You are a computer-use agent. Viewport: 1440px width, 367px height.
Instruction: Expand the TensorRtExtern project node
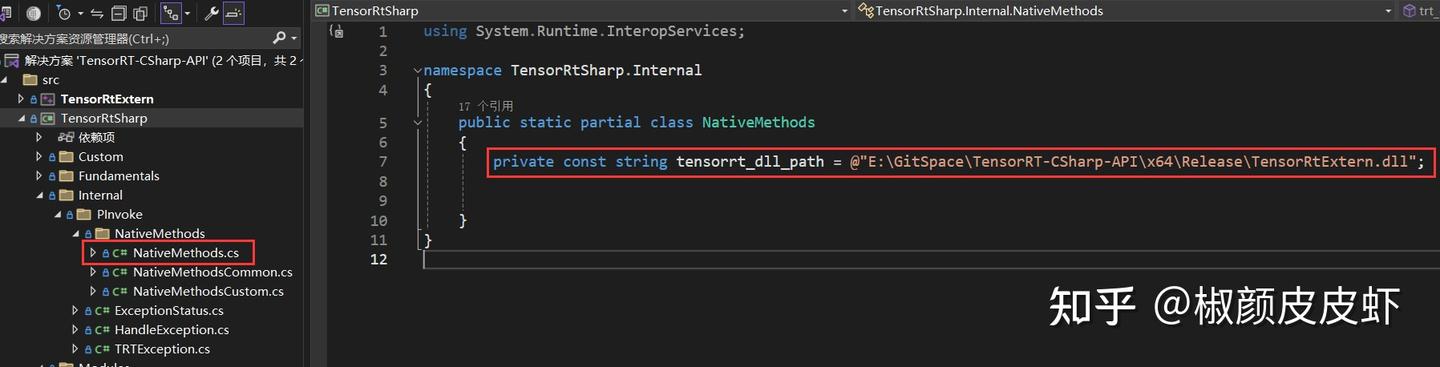(x=21, y=99)
